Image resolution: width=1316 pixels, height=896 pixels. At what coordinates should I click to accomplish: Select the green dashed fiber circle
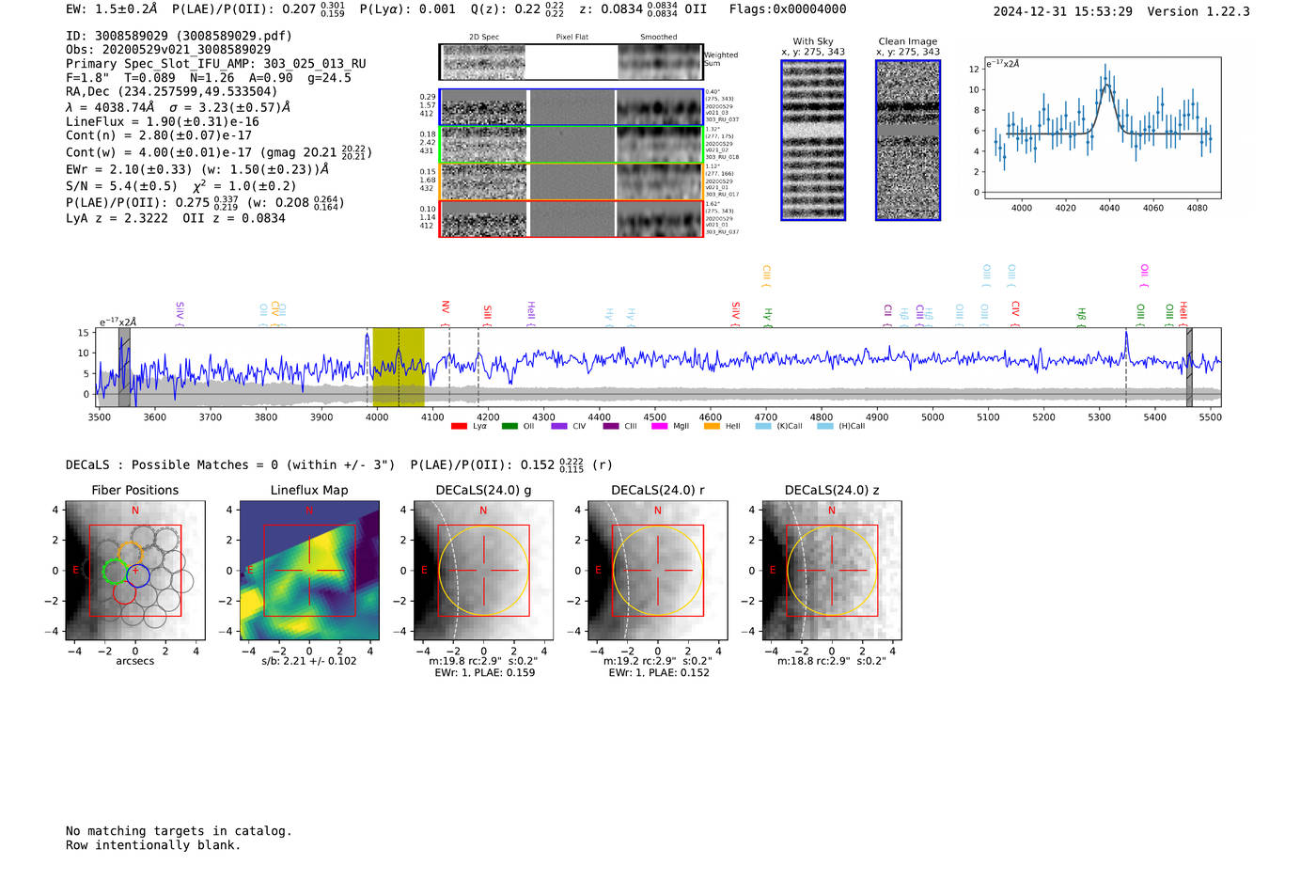click(x=114, y=571)
